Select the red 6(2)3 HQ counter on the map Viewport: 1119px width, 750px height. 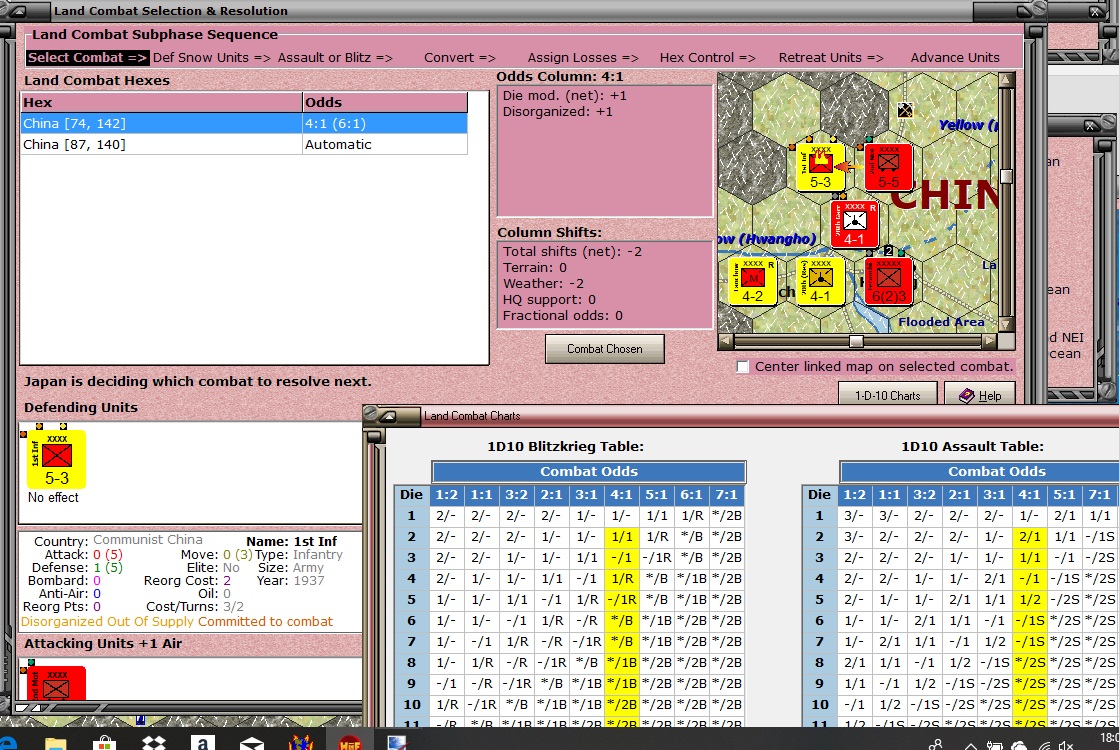point(888,281)
